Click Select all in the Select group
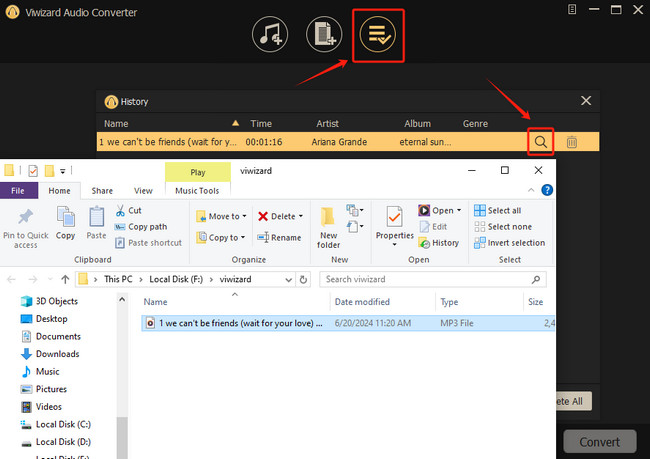 [x=497, y=211]
